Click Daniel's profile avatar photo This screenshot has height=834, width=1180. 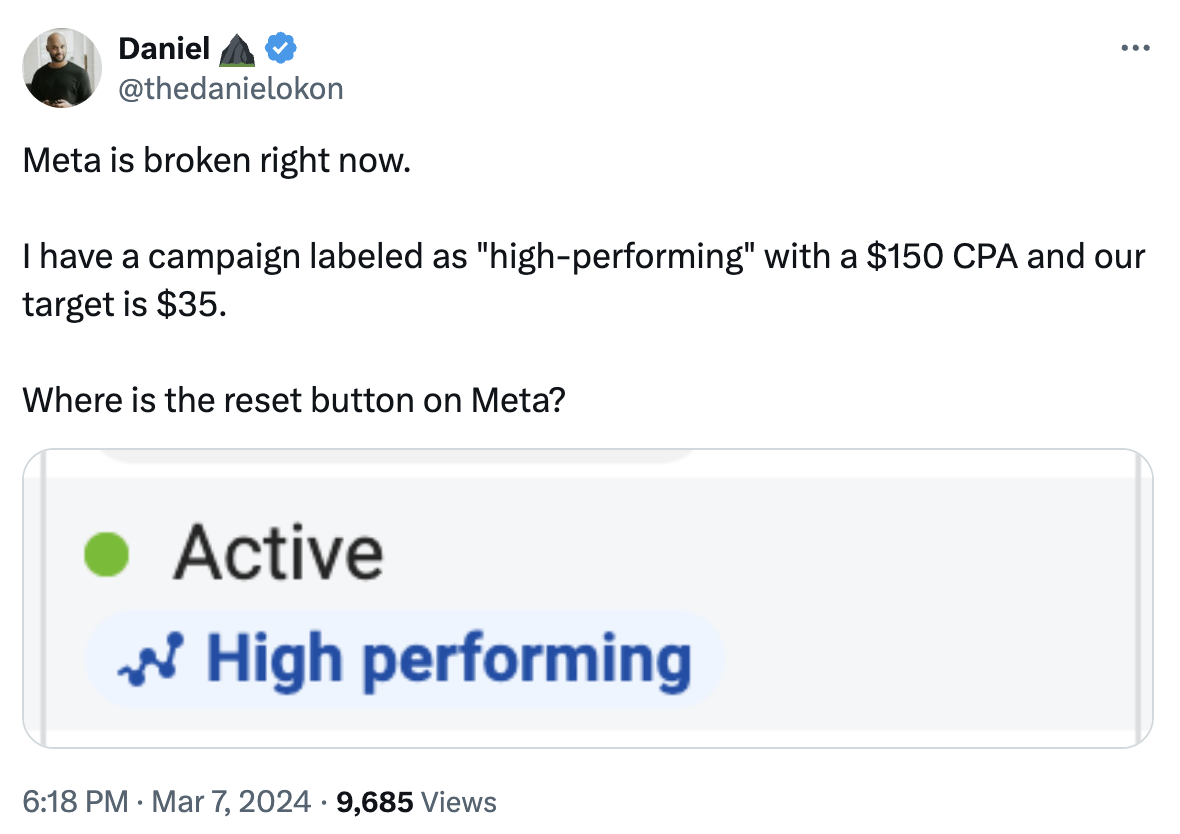(62, 68)
